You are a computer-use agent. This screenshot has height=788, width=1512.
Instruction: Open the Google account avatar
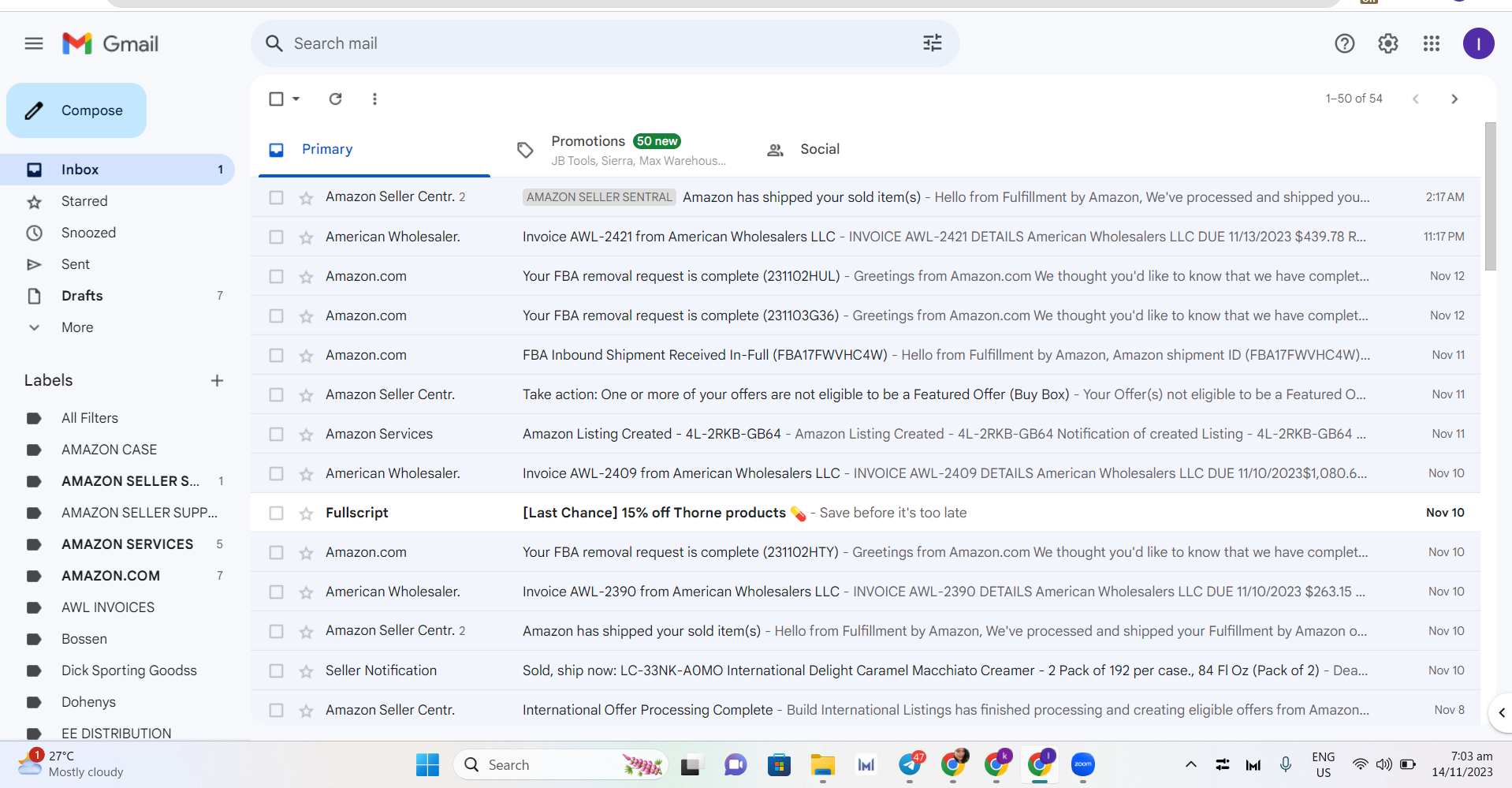point(1478,43)
